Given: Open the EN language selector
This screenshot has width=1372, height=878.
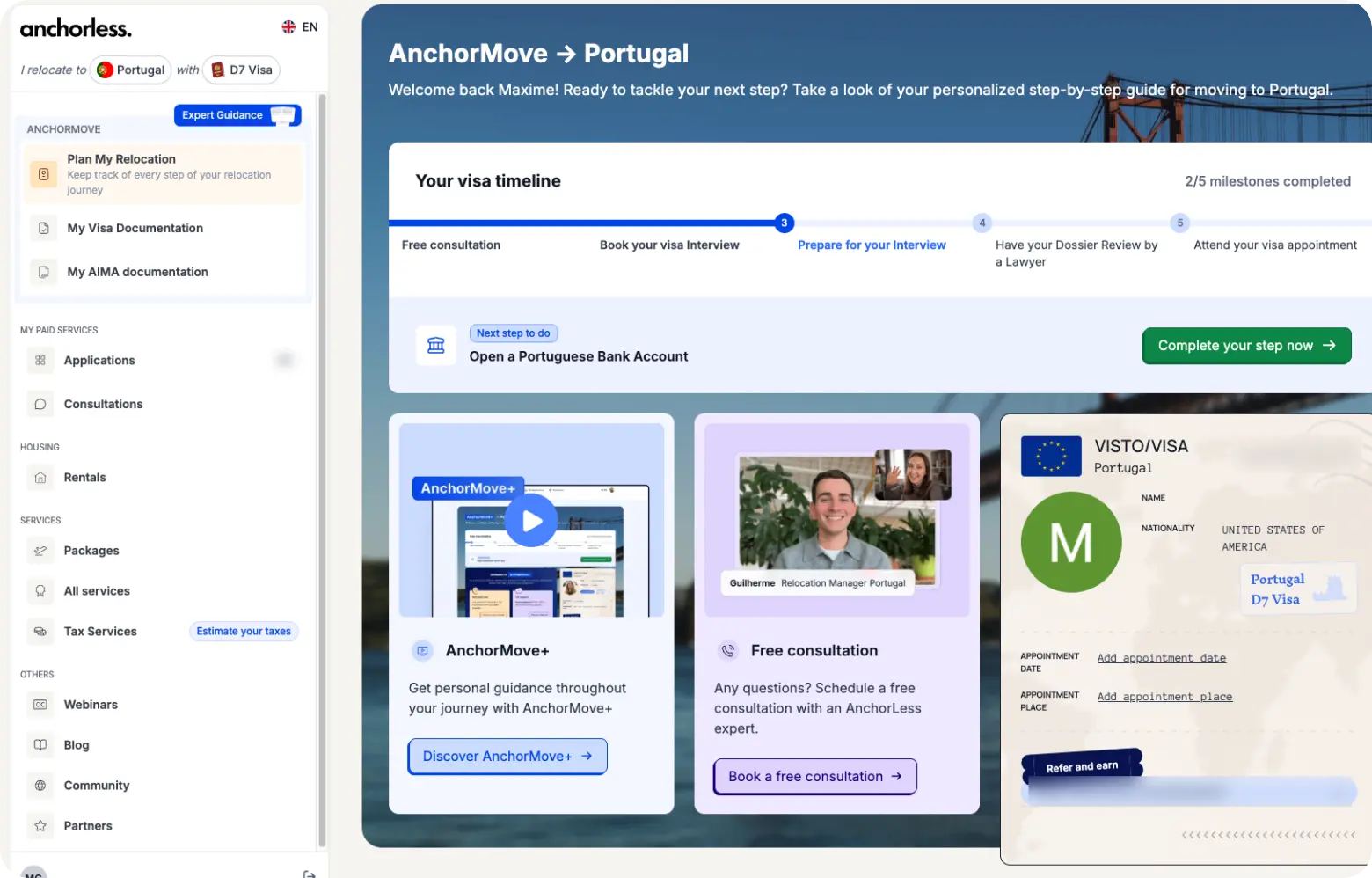Looking at the screenshot, I should click(x=300, y=27).
